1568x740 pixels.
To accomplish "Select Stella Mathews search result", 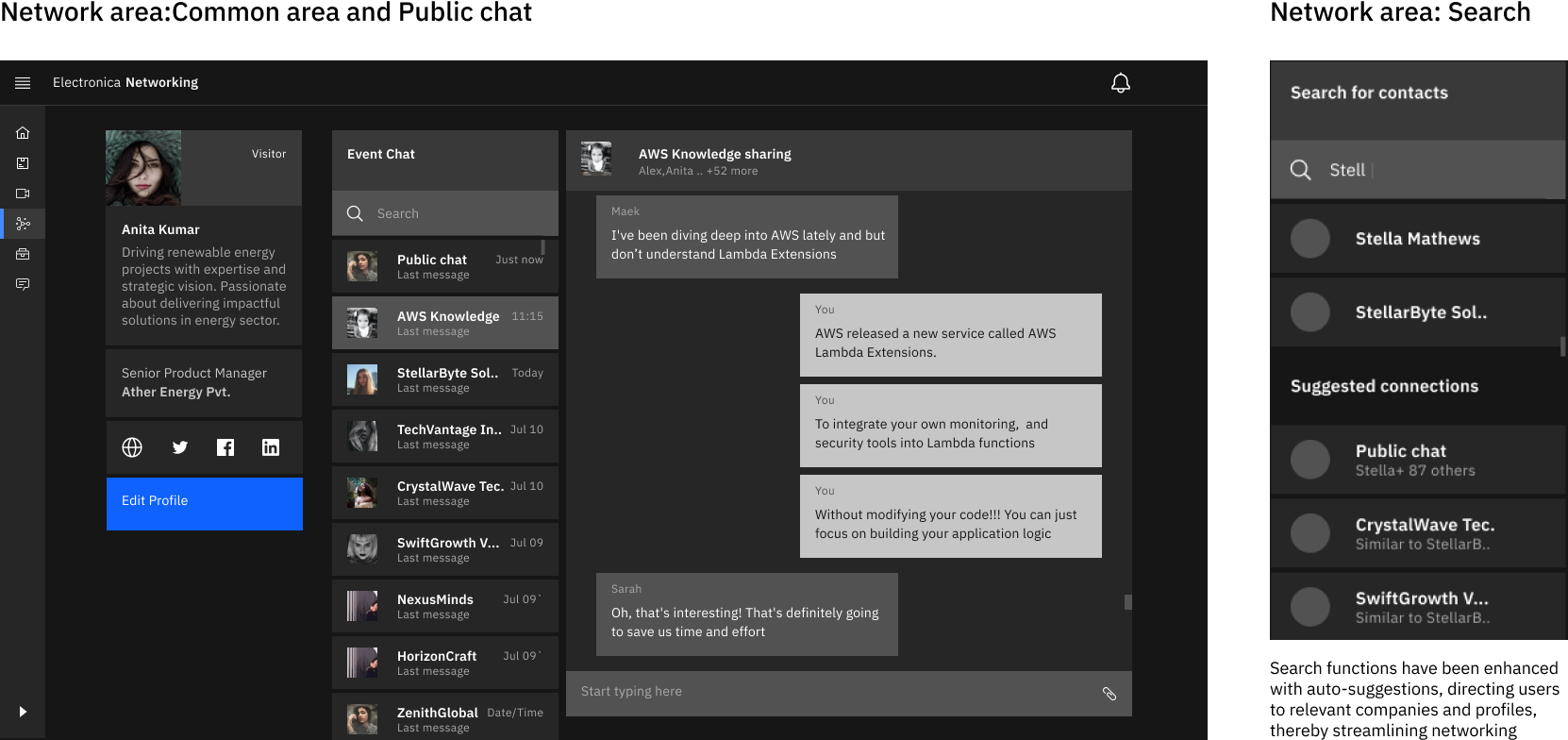I will (x=1418, y=239).
